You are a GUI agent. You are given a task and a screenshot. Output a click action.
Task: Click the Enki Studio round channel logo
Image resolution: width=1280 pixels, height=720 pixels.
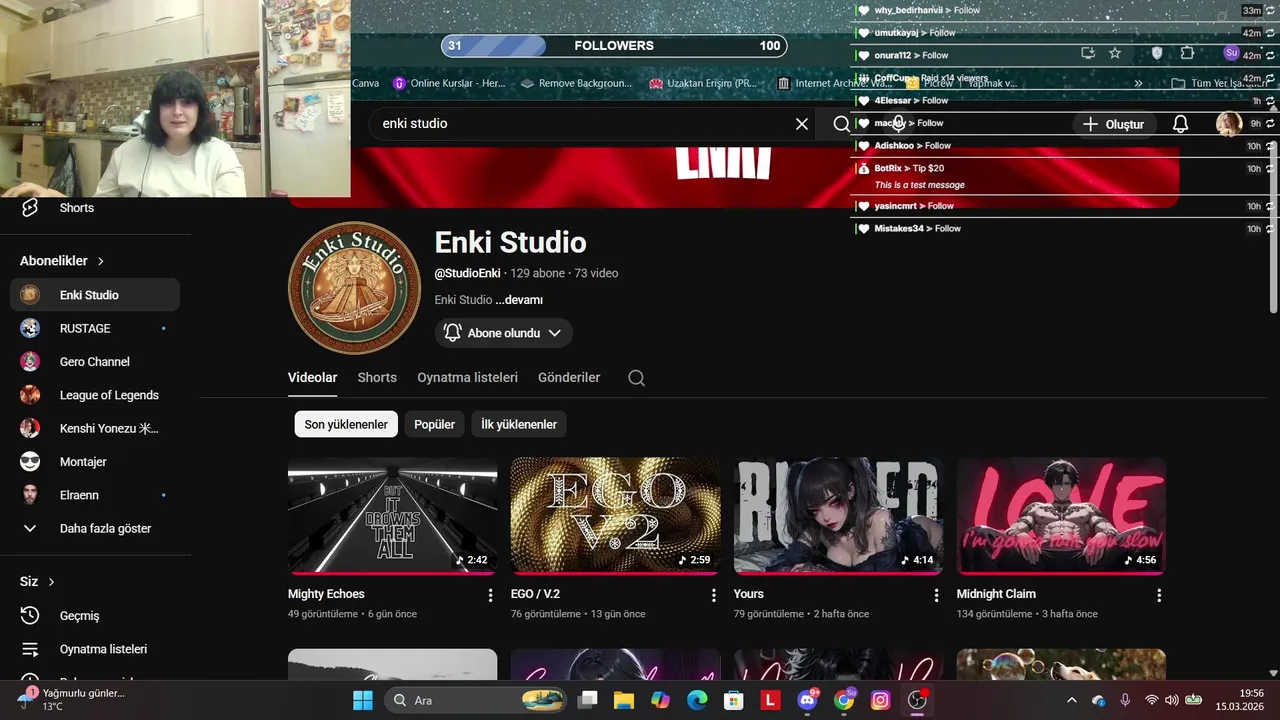tap(354, 288)
